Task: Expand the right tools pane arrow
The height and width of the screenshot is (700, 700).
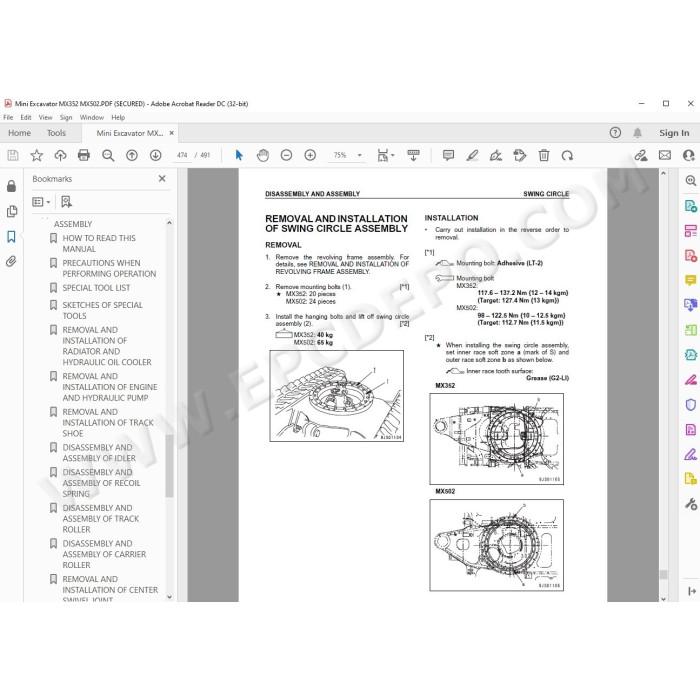Action: 692,591
